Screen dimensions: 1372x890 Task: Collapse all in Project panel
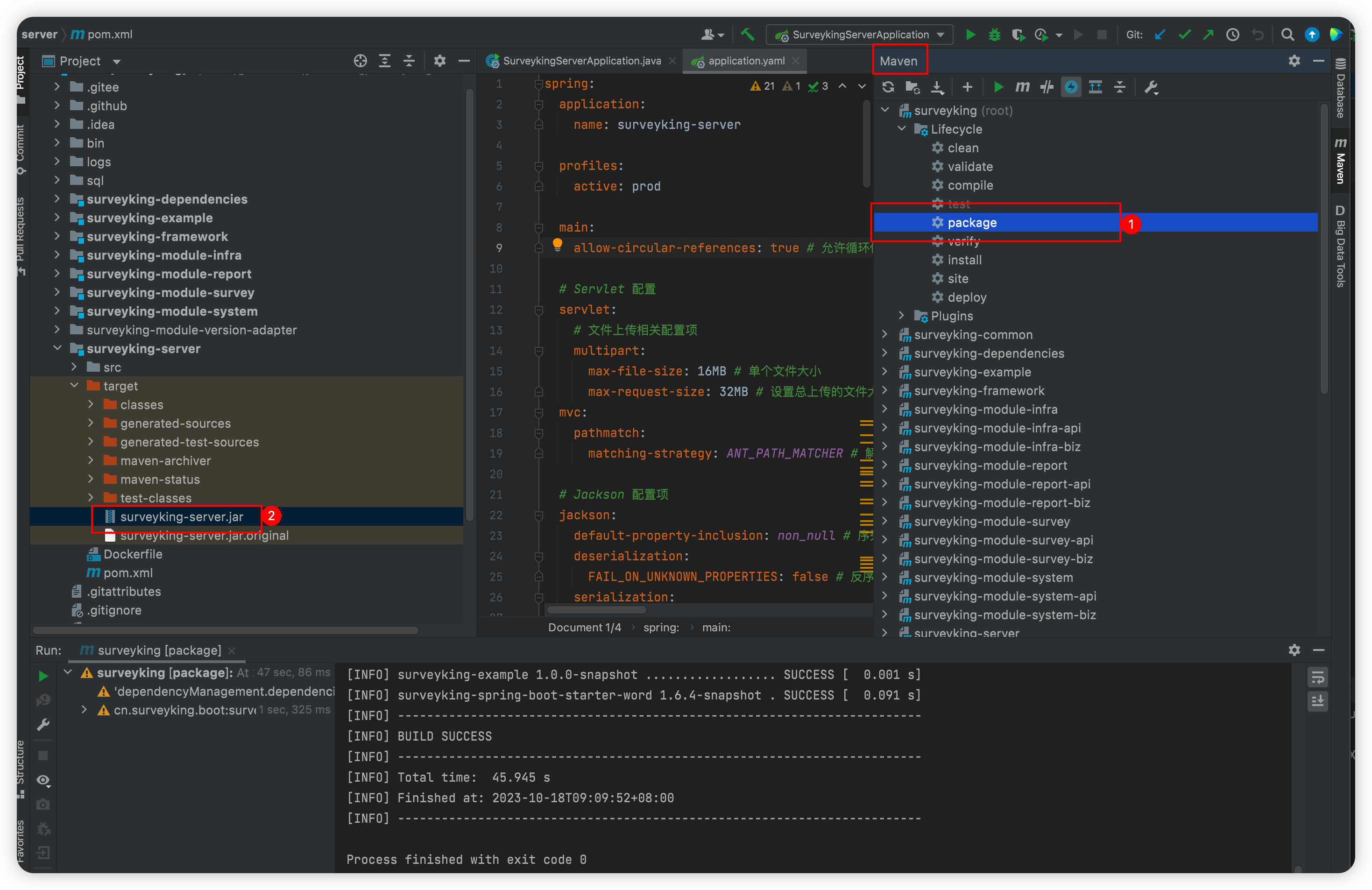tap(409, 61)
